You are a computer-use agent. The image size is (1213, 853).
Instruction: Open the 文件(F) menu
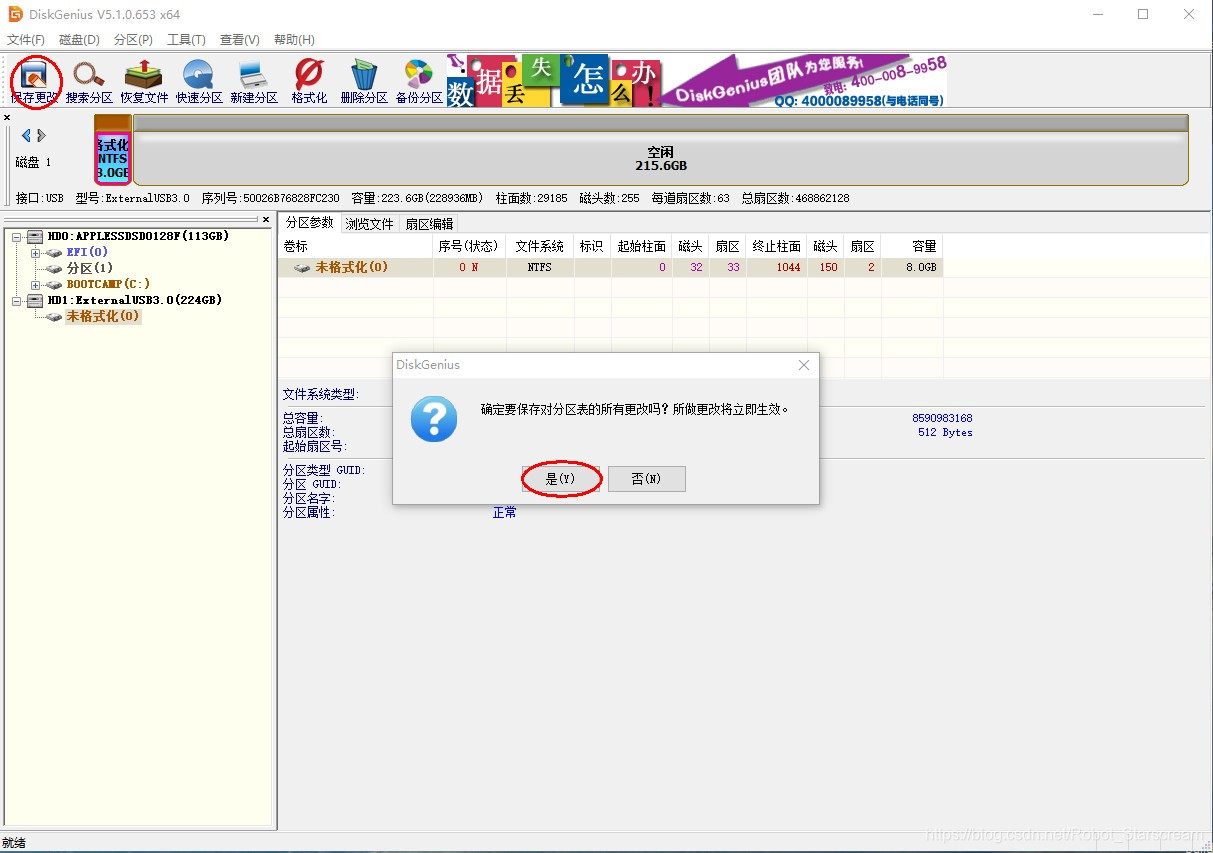(26, 40)
